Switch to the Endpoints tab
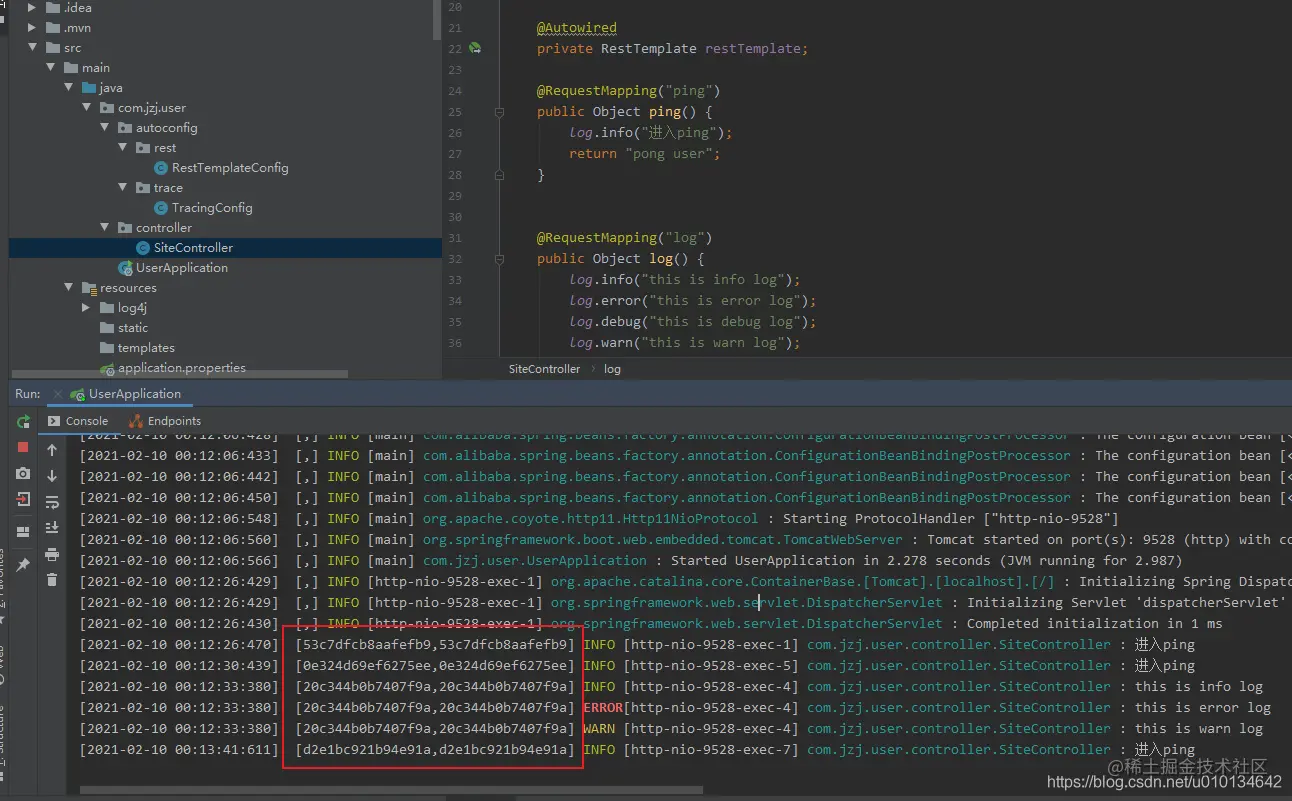The image size is (1292, 801). pyautogui.click(x=165, y=421)
